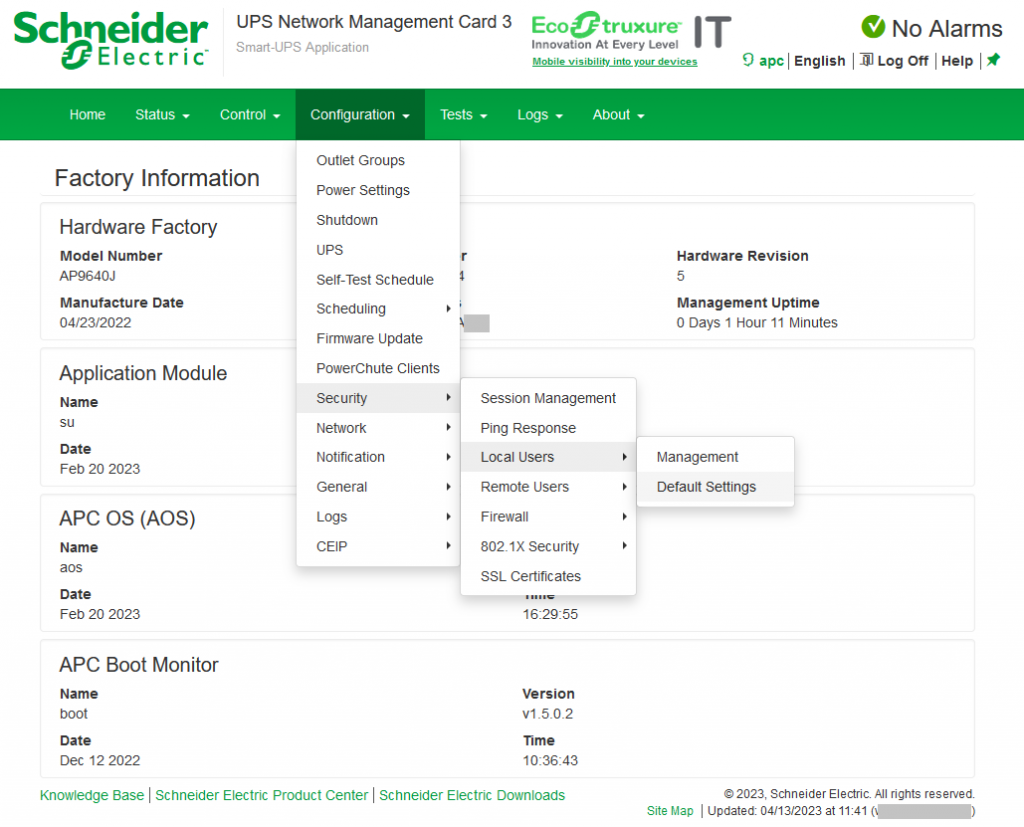The width and height of the screenshot is (1024, 827).
Task: Click the model number value AP9640J
Action: click(x=88, y=276)
